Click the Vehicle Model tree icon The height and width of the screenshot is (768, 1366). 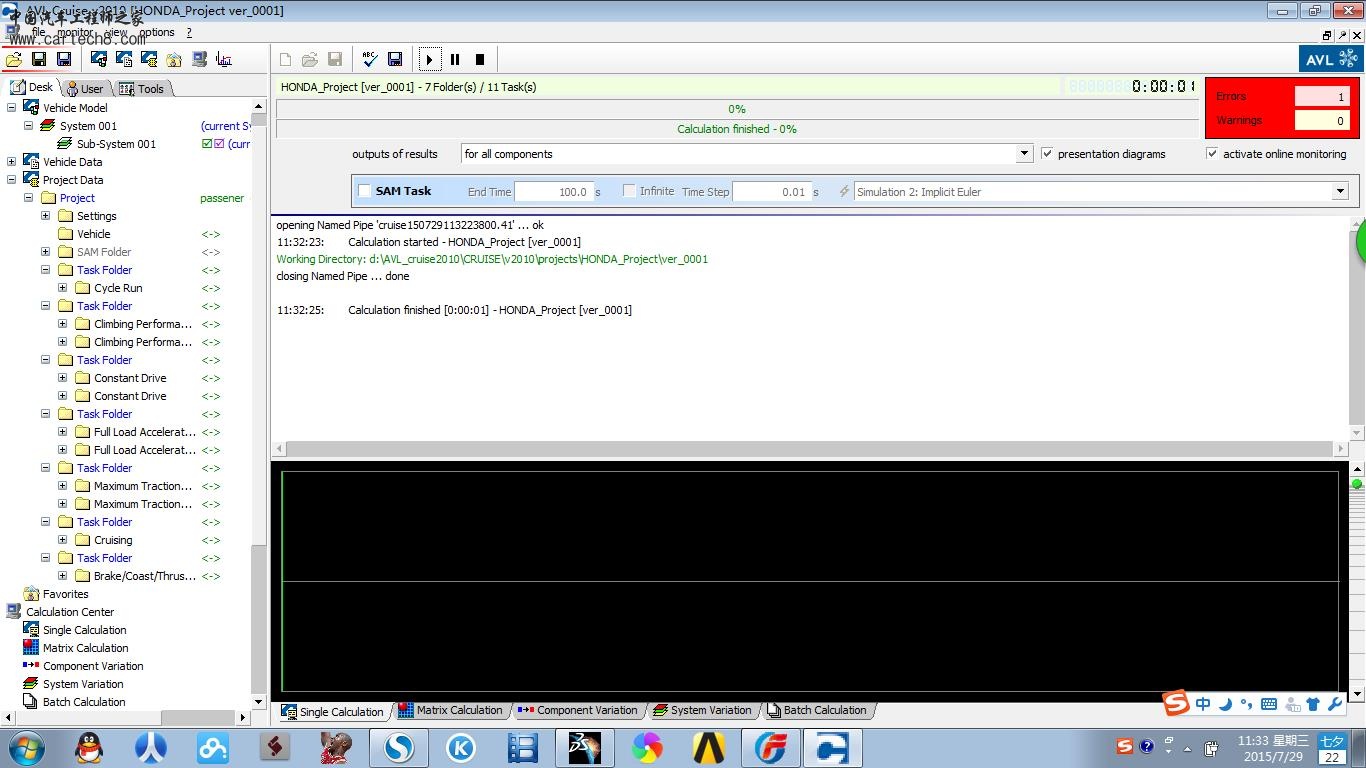(31, 108)
